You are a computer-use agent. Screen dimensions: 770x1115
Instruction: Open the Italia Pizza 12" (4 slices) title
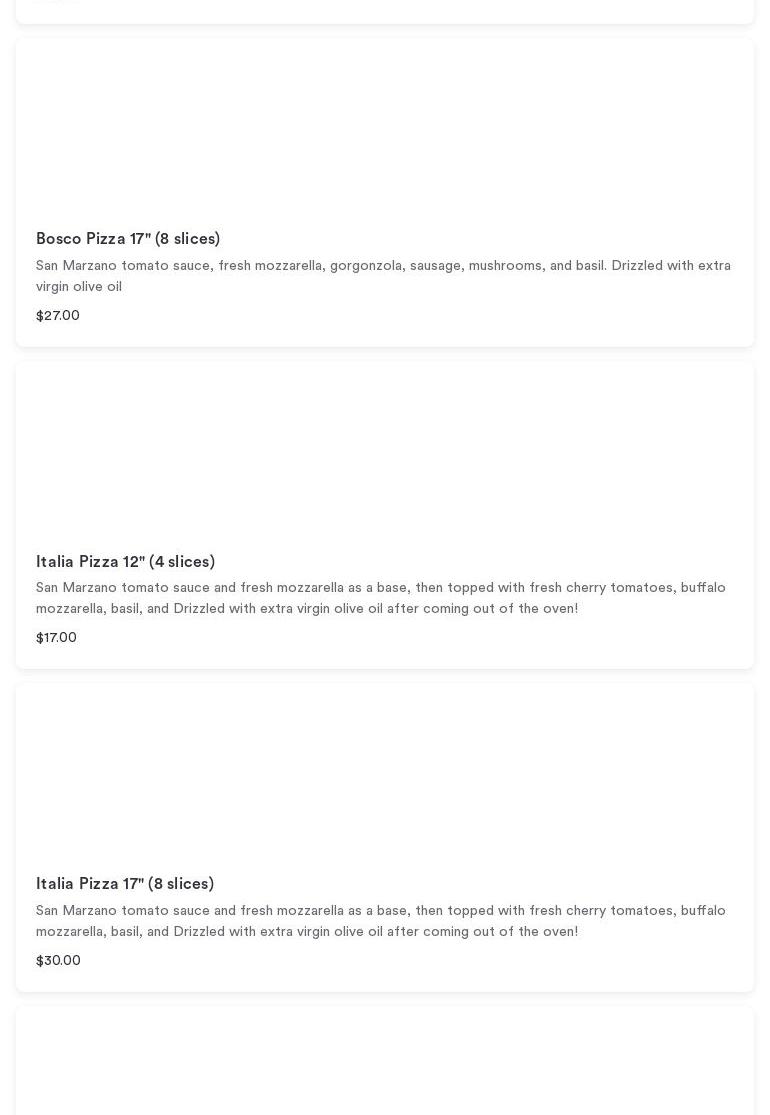(x=125, y=562)
